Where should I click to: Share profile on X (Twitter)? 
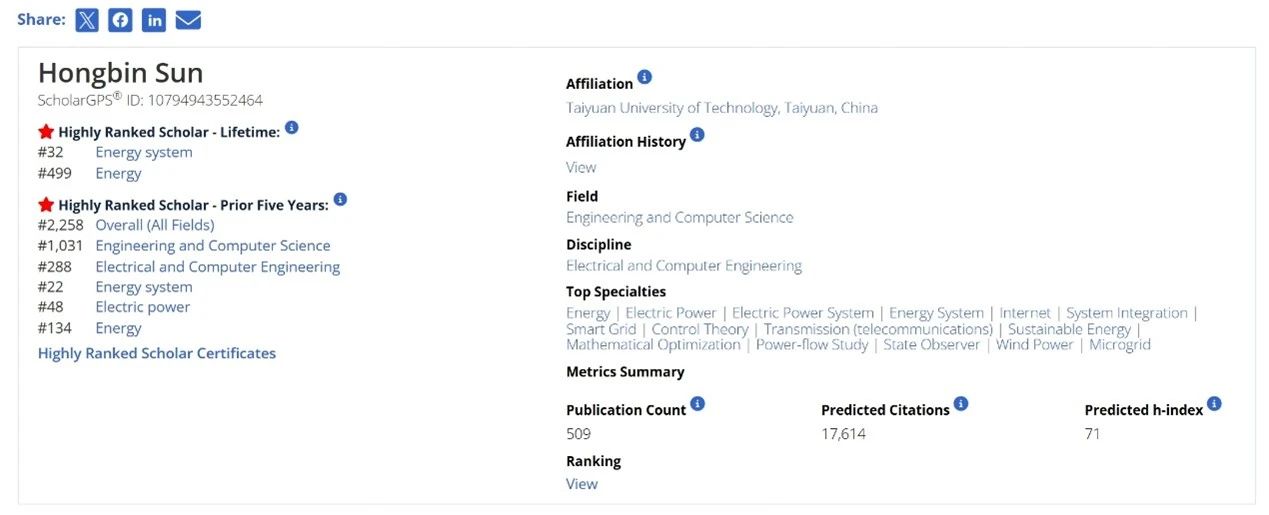click(x=87, y=20)
